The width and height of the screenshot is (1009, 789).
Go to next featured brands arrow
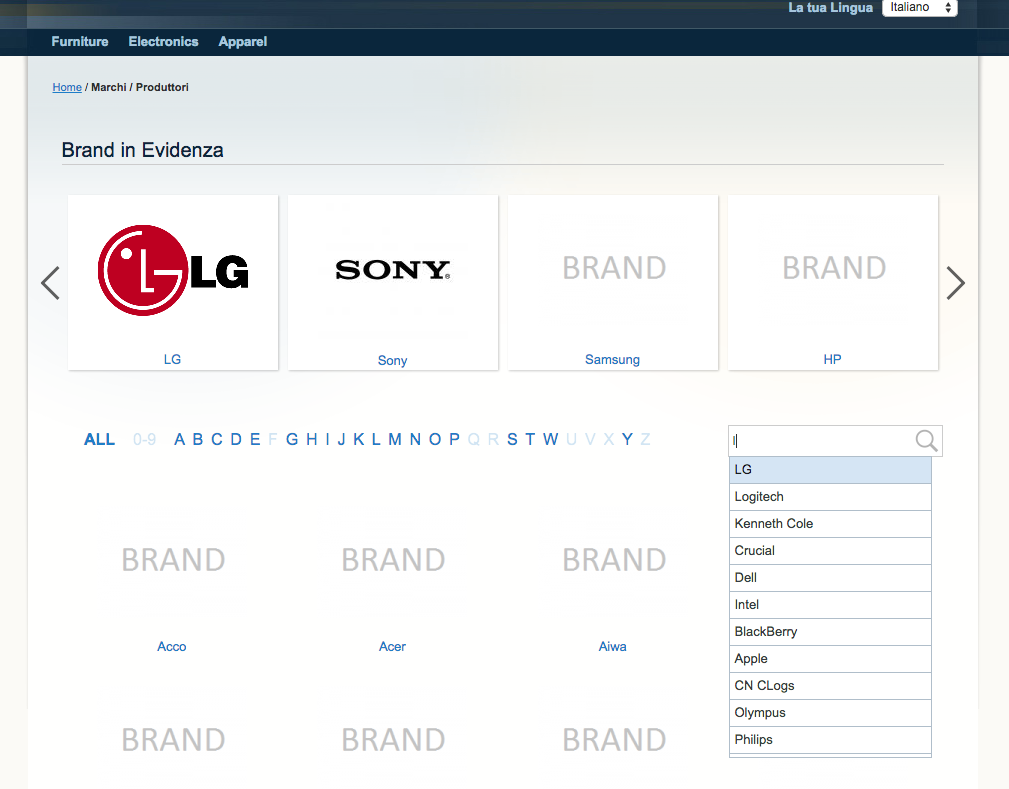956,283
